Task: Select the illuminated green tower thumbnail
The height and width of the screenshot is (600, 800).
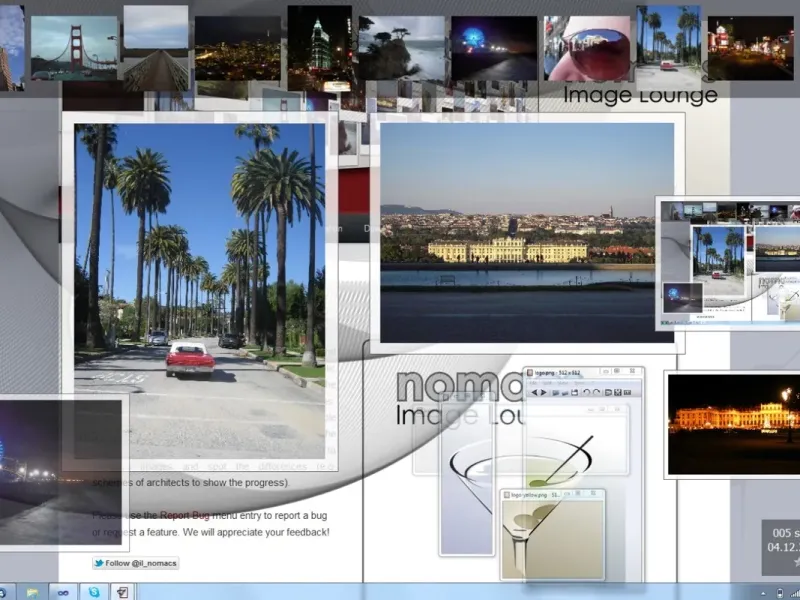Action: [320, 48]
